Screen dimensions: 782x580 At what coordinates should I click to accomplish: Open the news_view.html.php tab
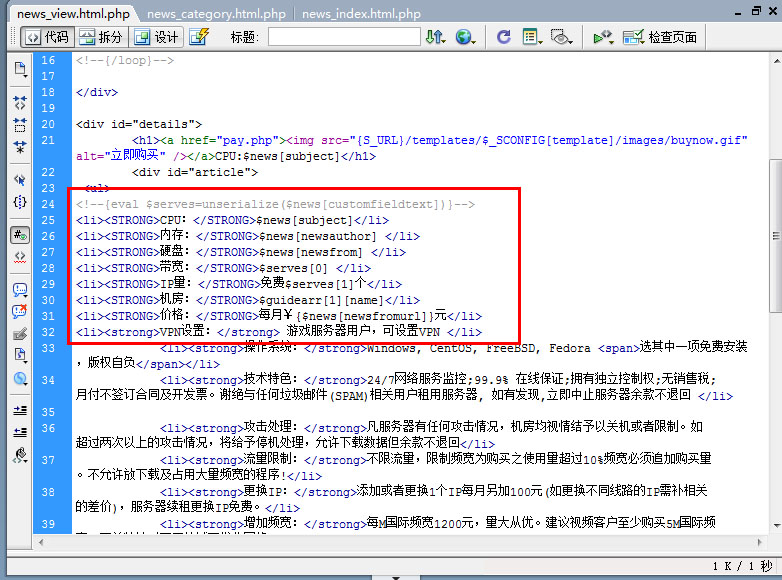pyautogui.click(x=73, y=14)
